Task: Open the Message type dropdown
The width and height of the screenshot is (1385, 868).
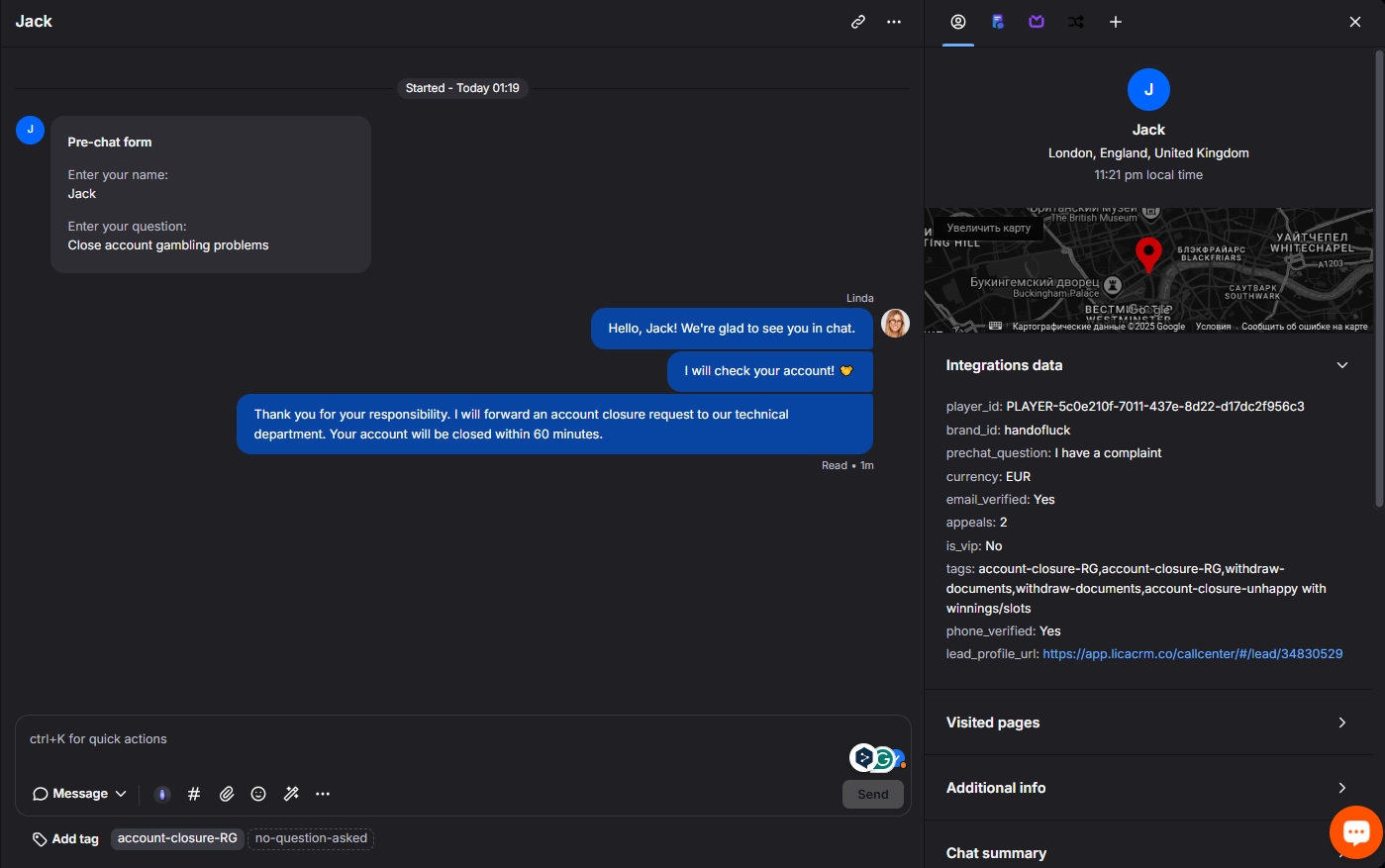Action: [x=80, y=794]
